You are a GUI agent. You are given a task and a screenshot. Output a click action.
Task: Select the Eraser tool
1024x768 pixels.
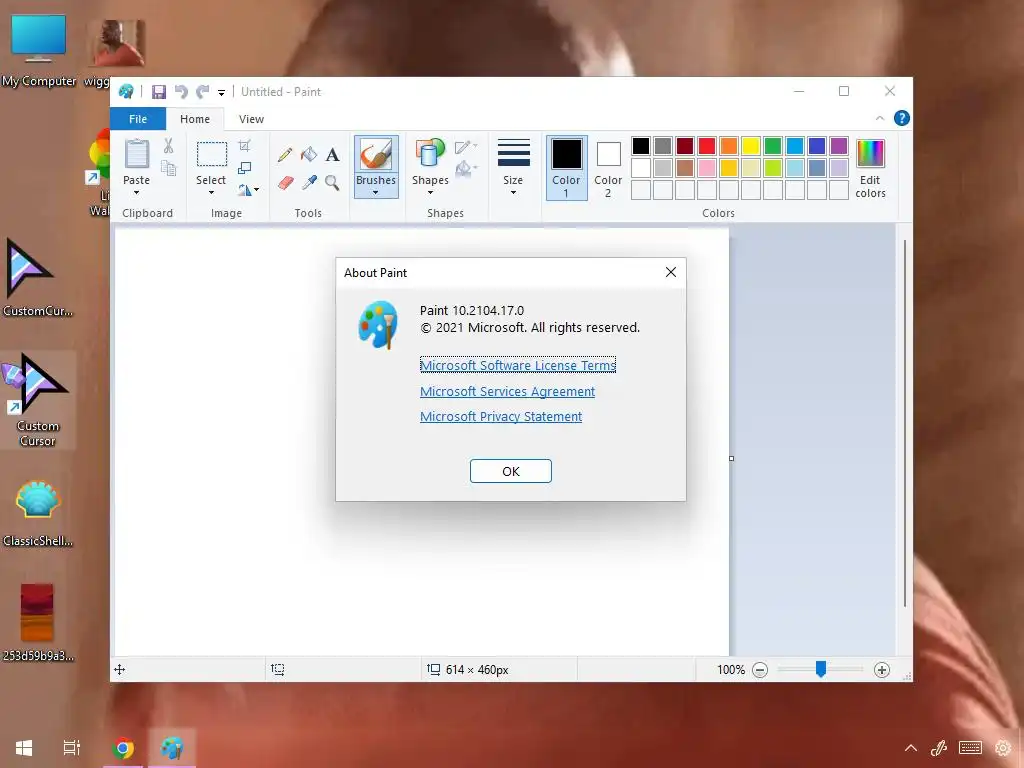pyautogui.click(x=285, y=183)
